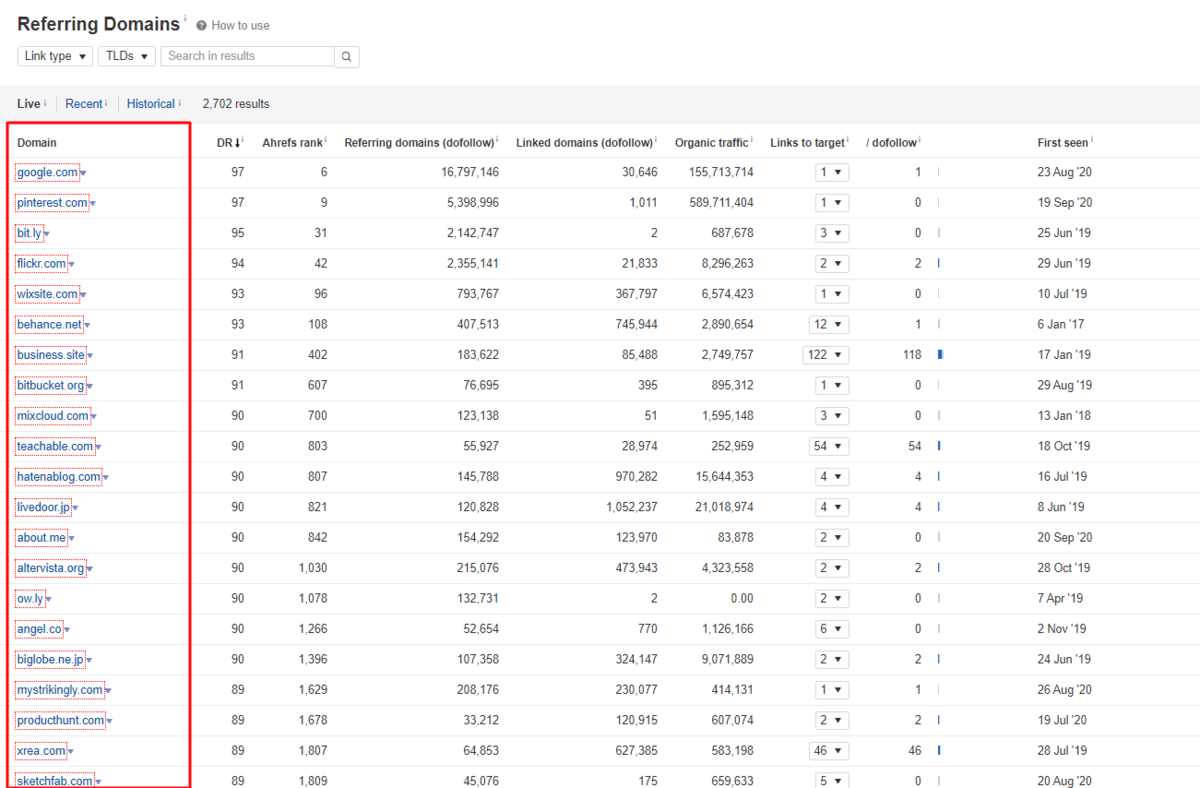Click info icon beside Referring Domains title

coord(185,18)
